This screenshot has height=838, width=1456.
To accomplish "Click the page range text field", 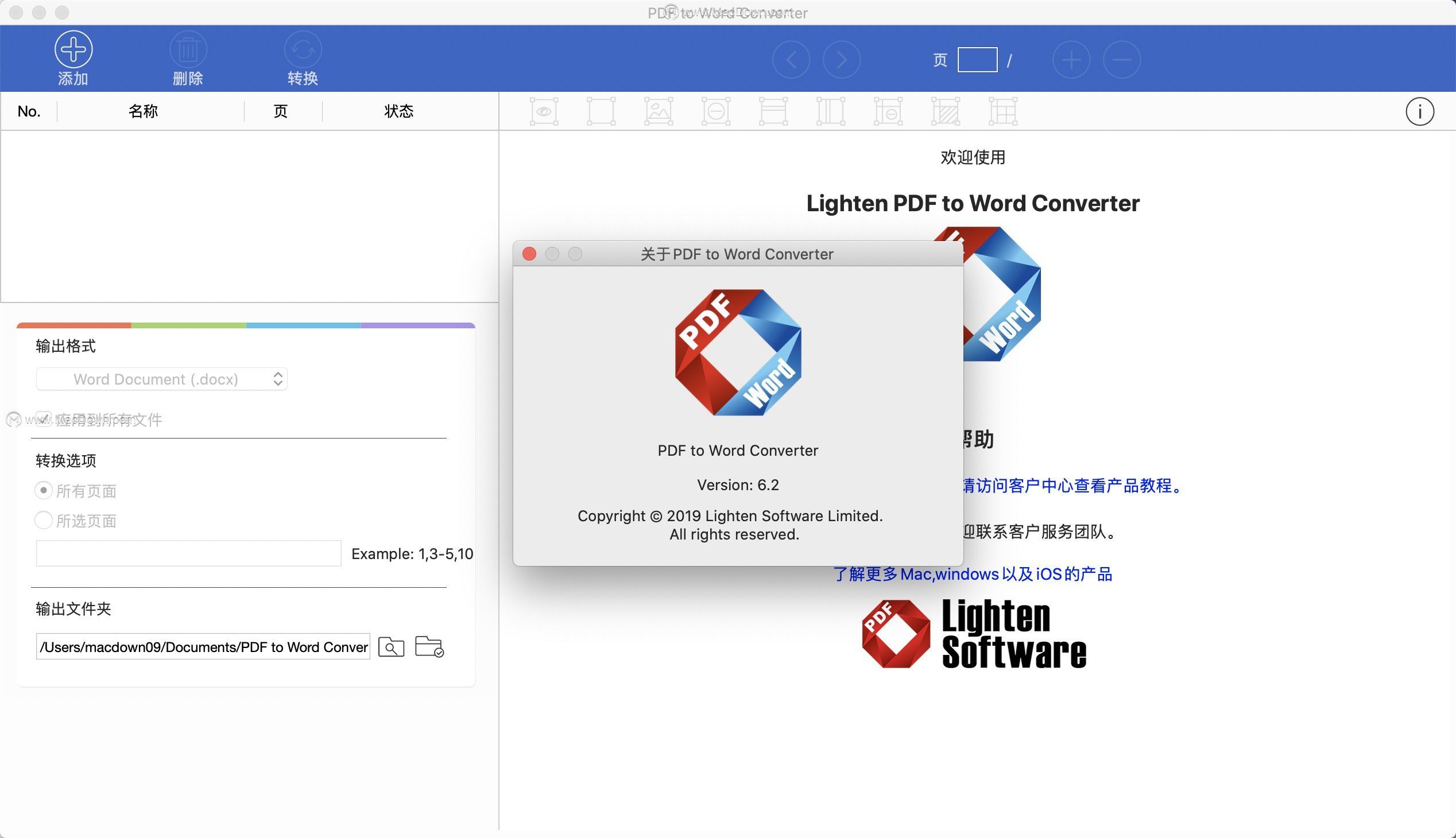I will (188, 553).
